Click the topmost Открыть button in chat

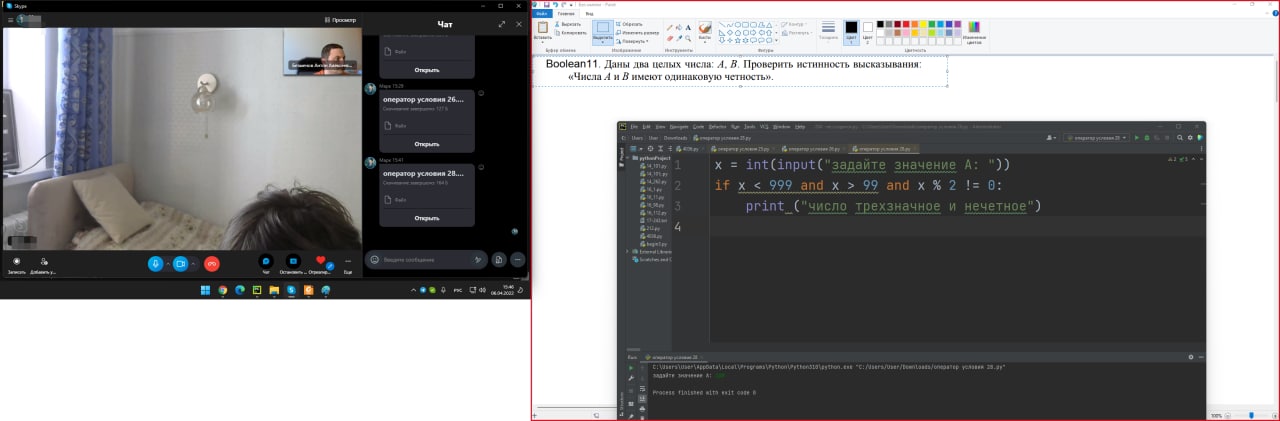[x=427, y=70]
